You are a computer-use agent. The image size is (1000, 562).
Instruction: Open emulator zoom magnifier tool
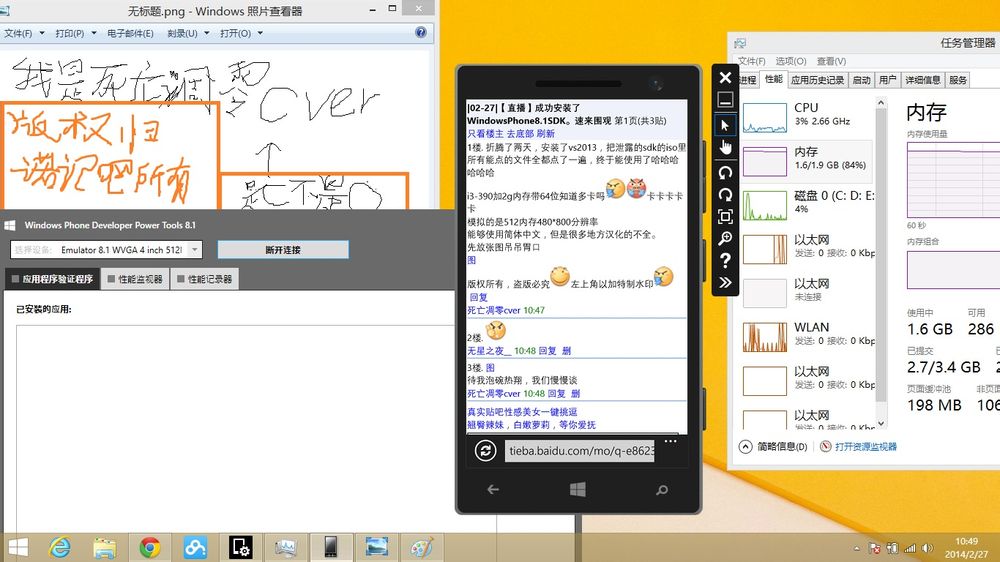tap(725, 239)
